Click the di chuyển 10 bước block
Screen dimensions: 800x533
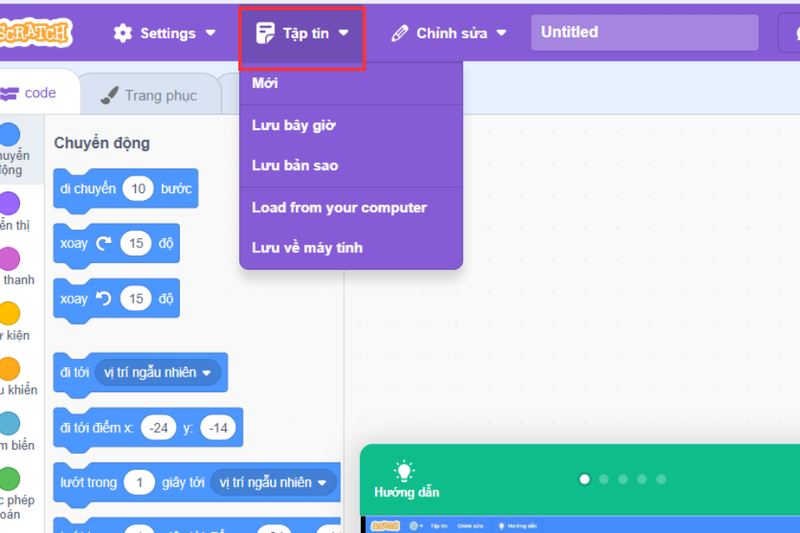click(x=126, y=189)
